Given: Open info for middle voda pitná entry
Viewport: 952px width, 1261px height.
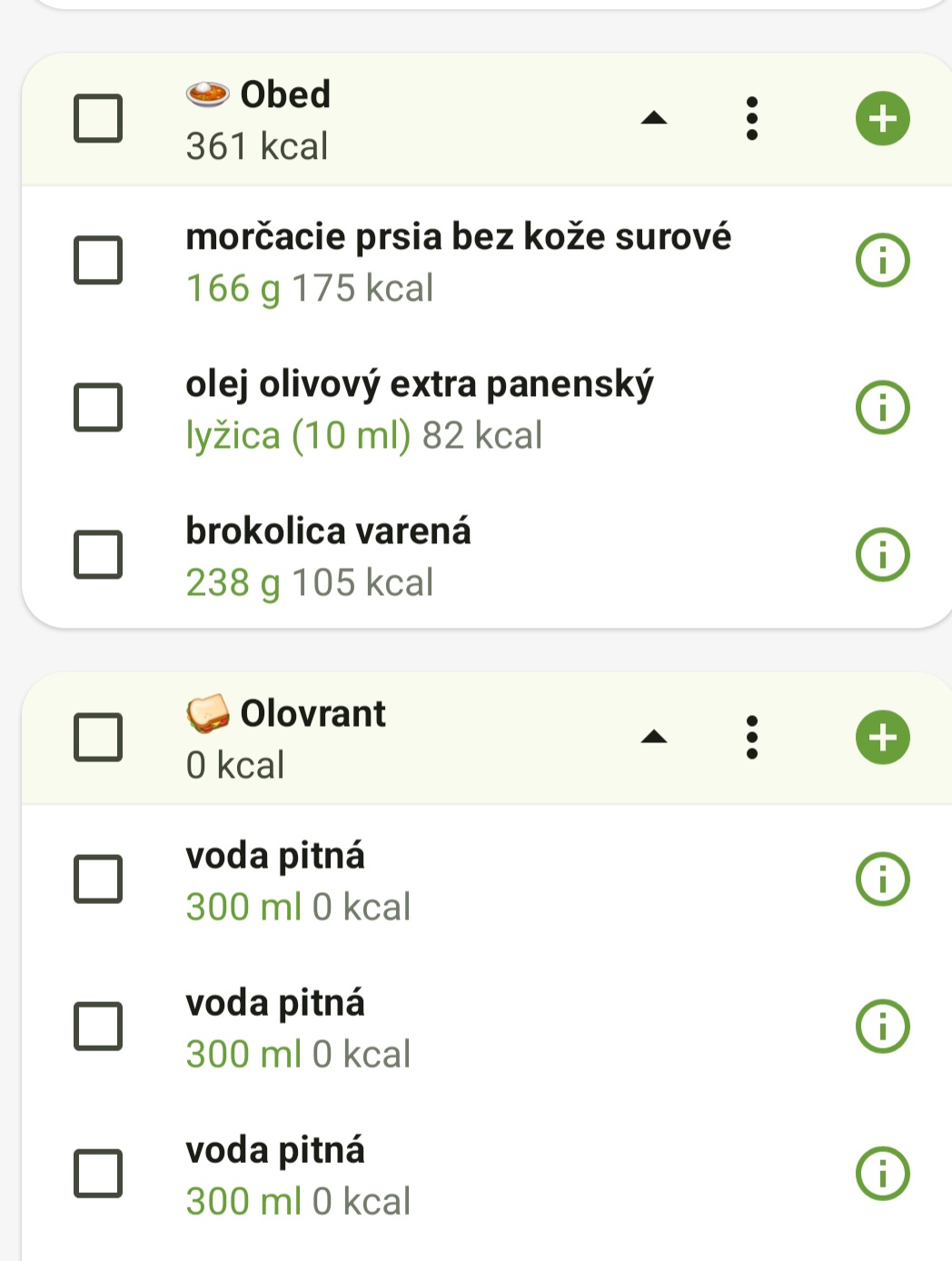Looking at the screenshot, I should pos(882,1027).
